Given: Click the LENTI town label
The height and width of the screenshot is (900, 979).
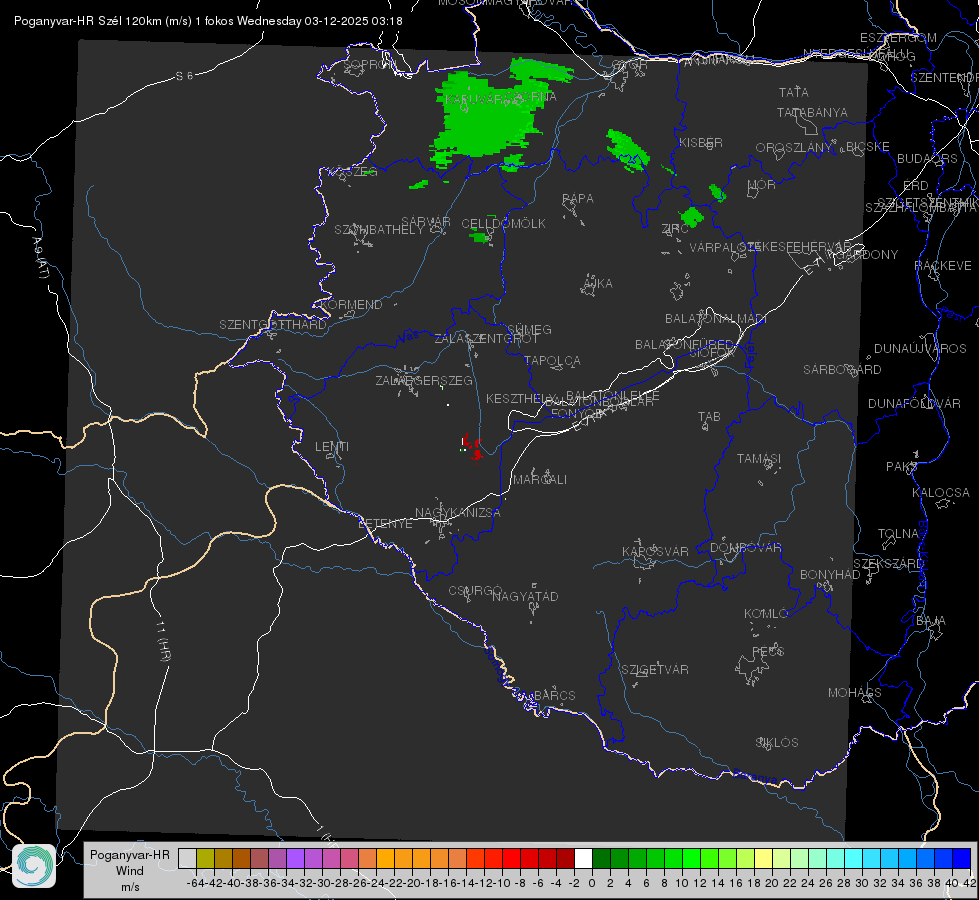Looking at the screenshot, I should 332,447.
